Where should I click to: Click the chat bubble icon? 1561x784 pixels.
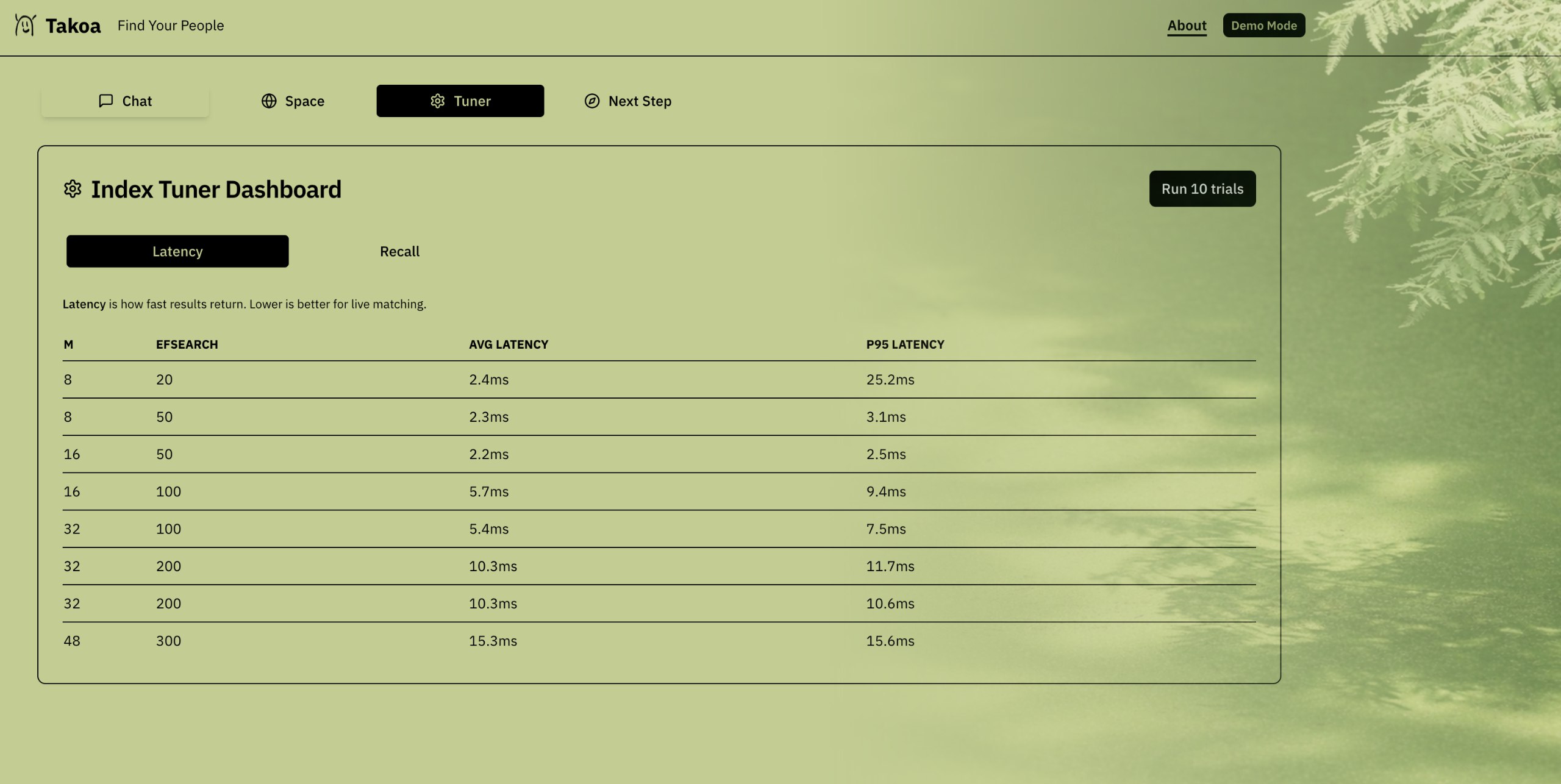click(105, 101)
